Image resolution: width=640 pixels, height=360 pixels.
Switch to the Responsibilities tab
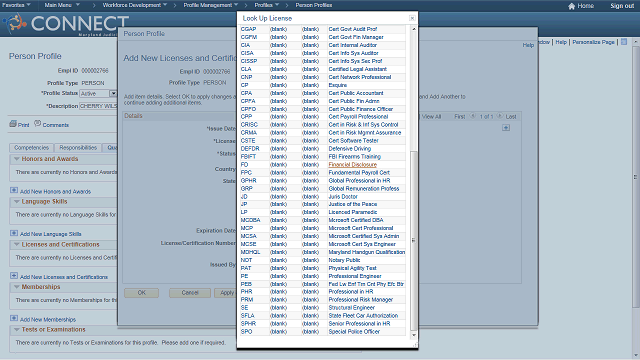tap(78, 148)
